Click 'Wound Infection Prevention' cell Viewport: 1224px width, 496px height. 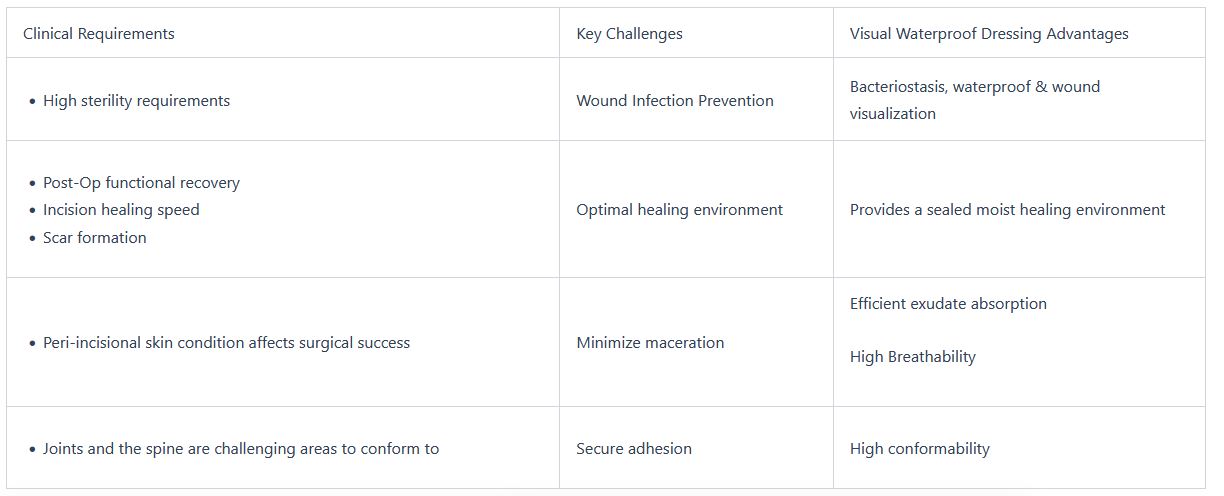point(674,101)
